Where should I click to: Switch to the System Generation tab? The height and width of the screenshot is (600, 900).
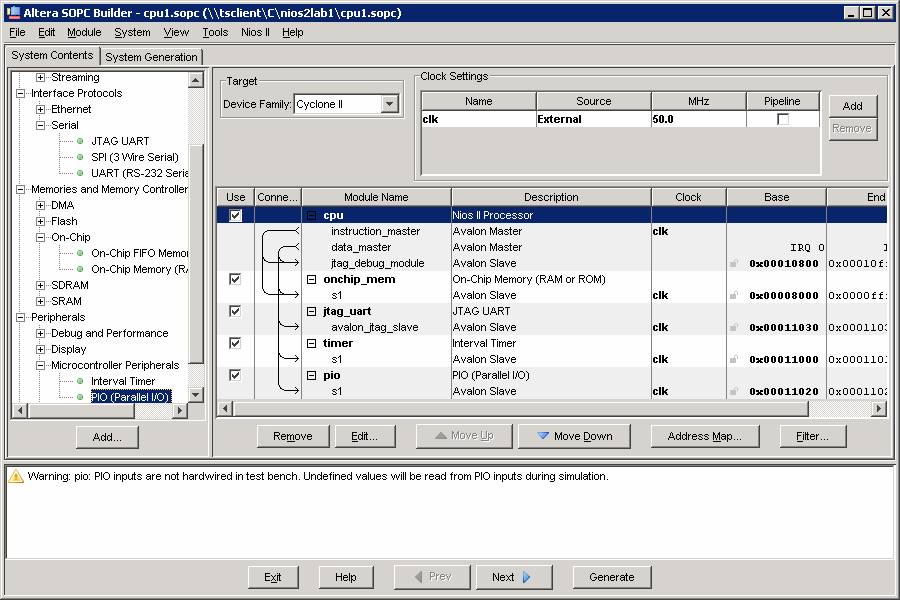point(151,57)
